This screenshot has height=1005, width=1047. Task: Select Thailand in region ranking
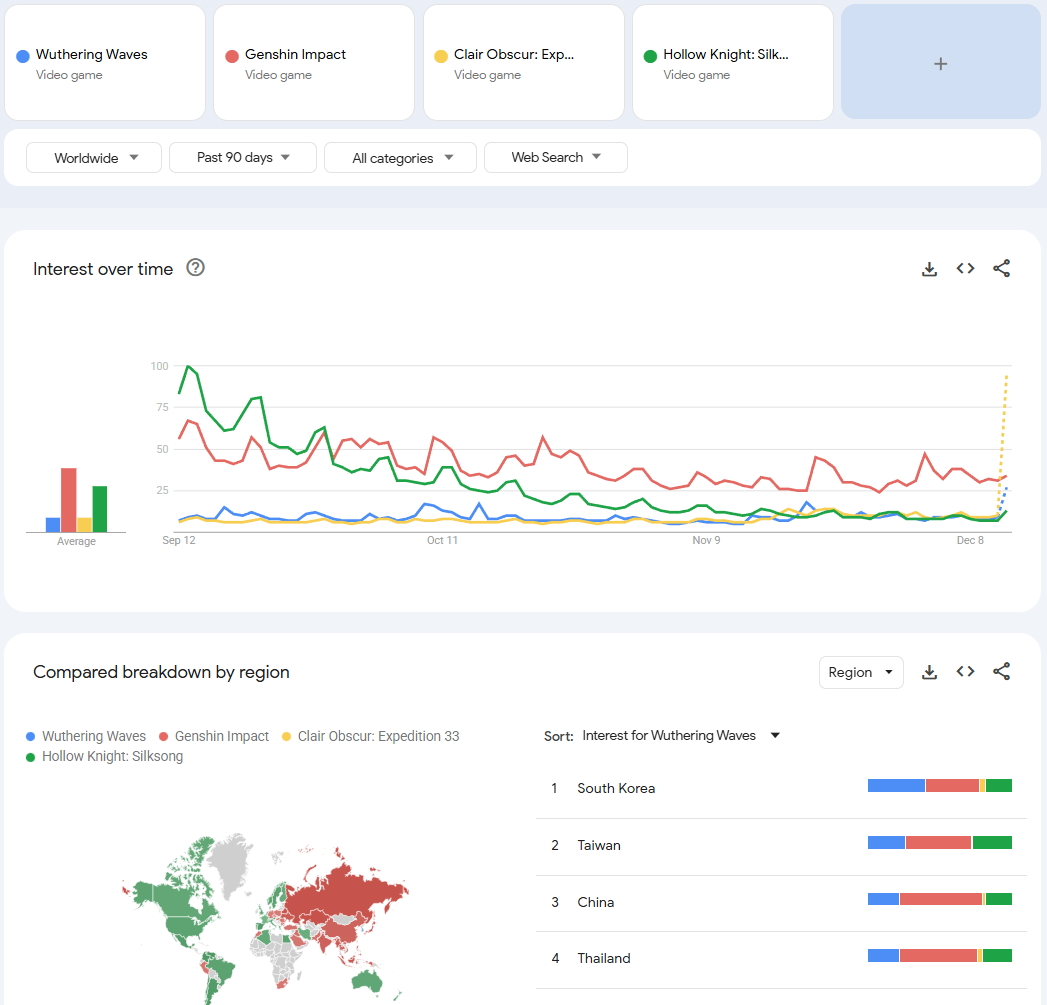(x=604, y=958)
